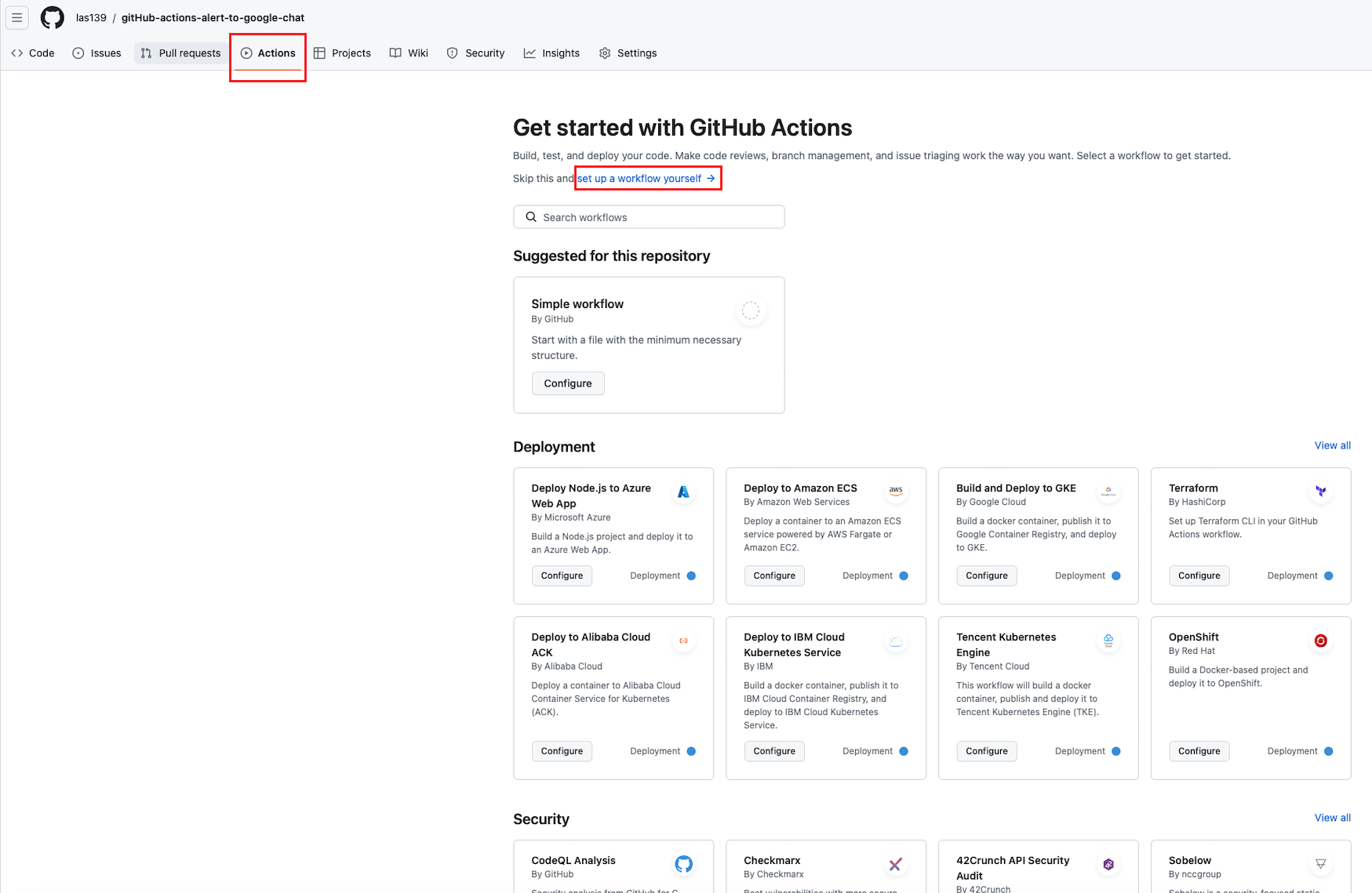This screenshot has height=893, width=1372.
Task: Click the 'Get started with GitHub Actions' heading
Action: tap(682, 128)
